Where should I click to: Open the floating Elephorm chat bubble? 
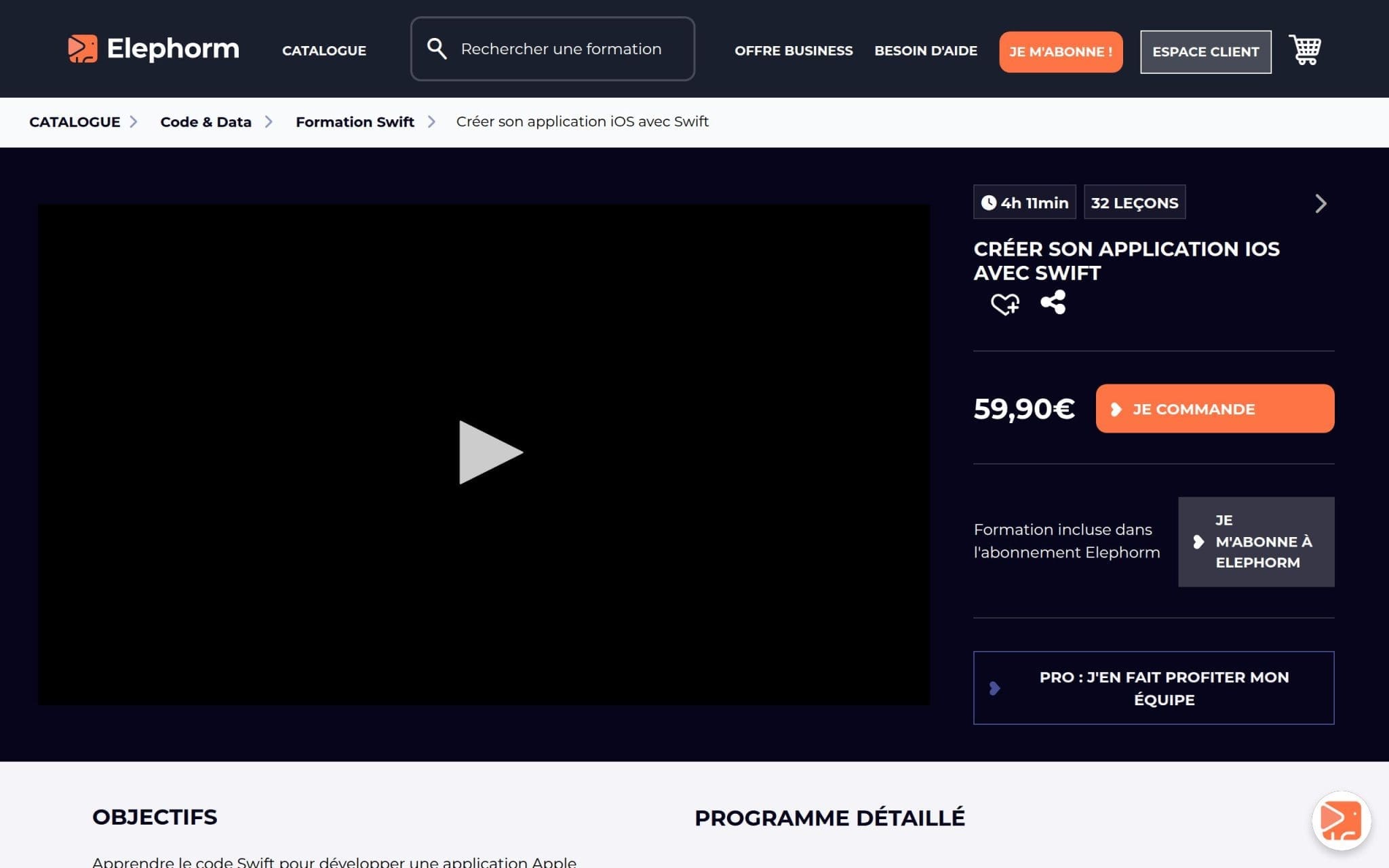(x=1341, y=821)
